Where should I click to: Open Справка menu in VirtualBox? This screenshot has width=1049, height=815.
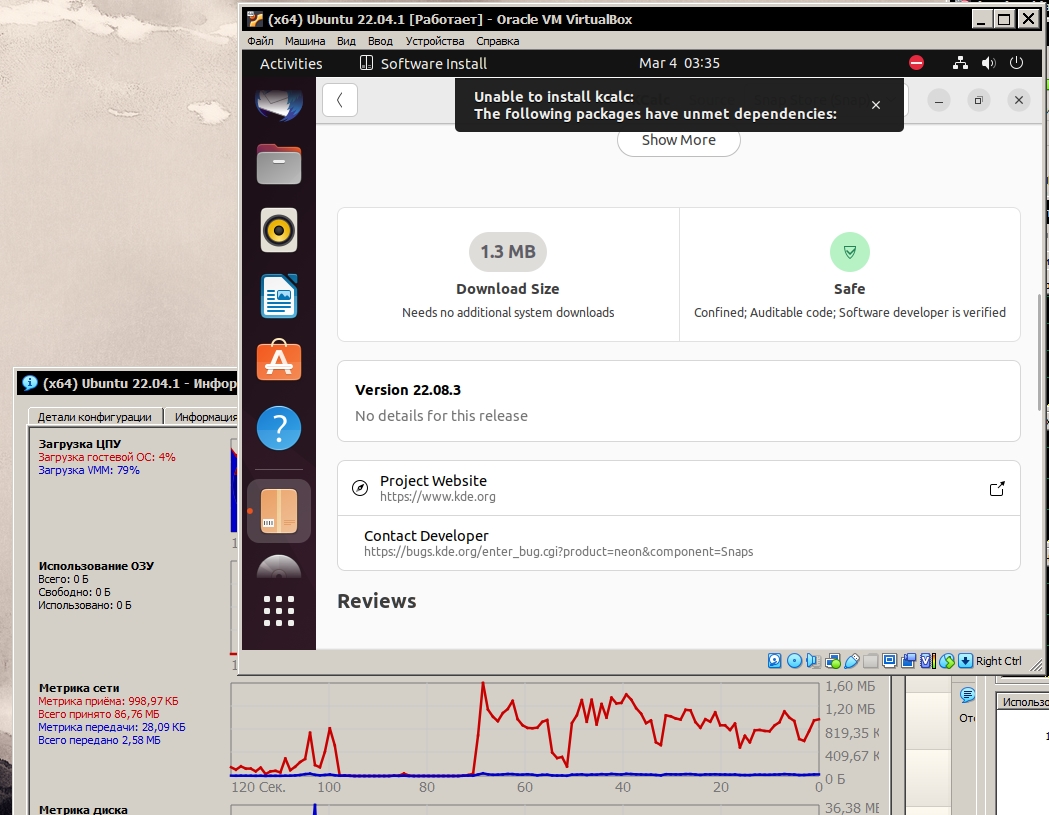[x=498, y=41]
